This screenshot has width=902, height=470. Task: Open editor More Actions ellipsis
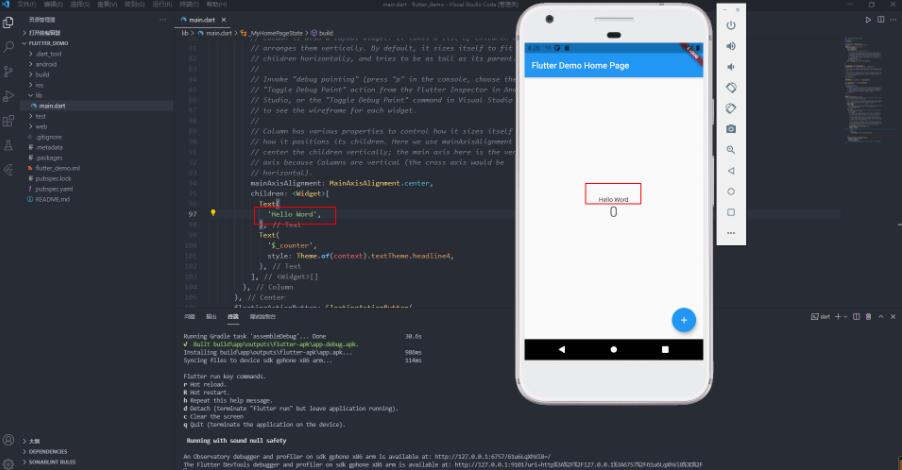[893, 20]
